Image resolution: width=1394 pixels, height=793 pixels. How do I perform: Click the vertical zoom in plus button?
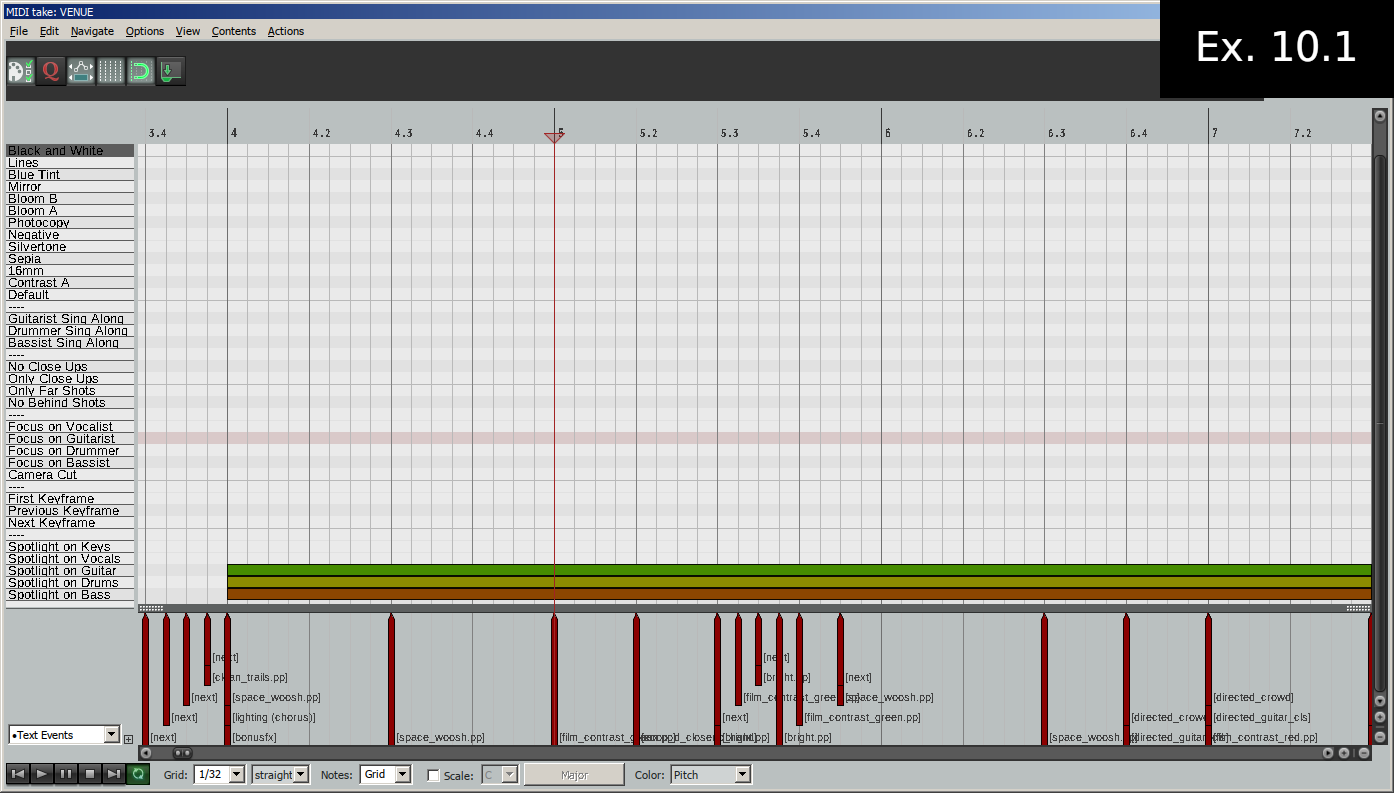tap(1380, 717)
